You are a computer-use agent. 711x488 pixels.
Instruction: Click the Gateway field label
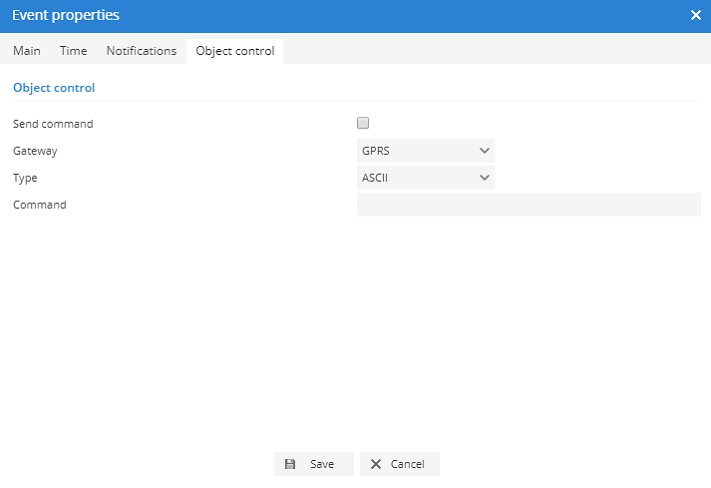[x=35, y=151]
